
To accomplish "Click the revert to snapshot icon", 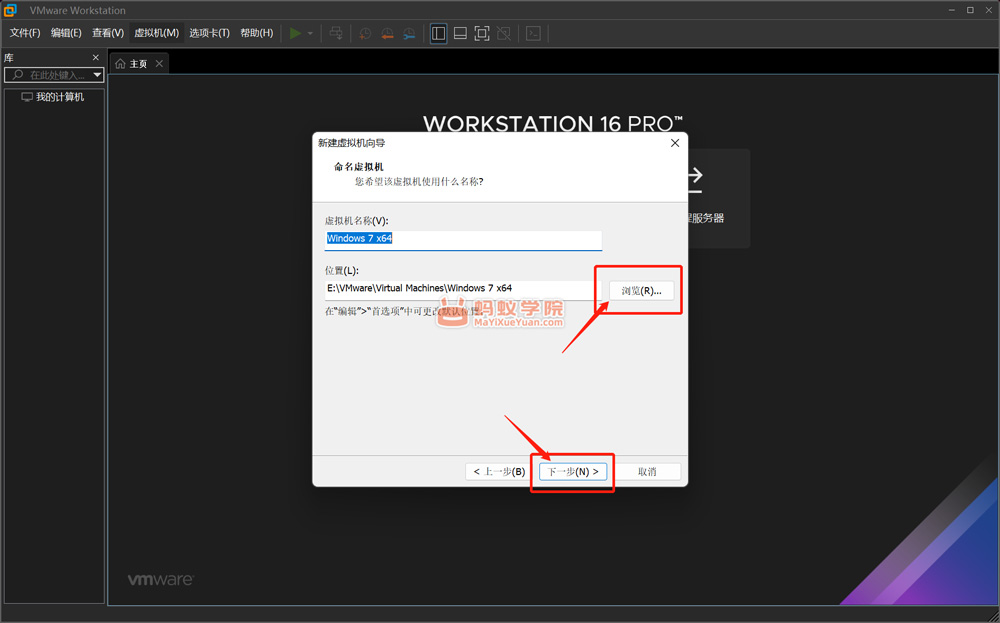I will (x=387, y=33).
